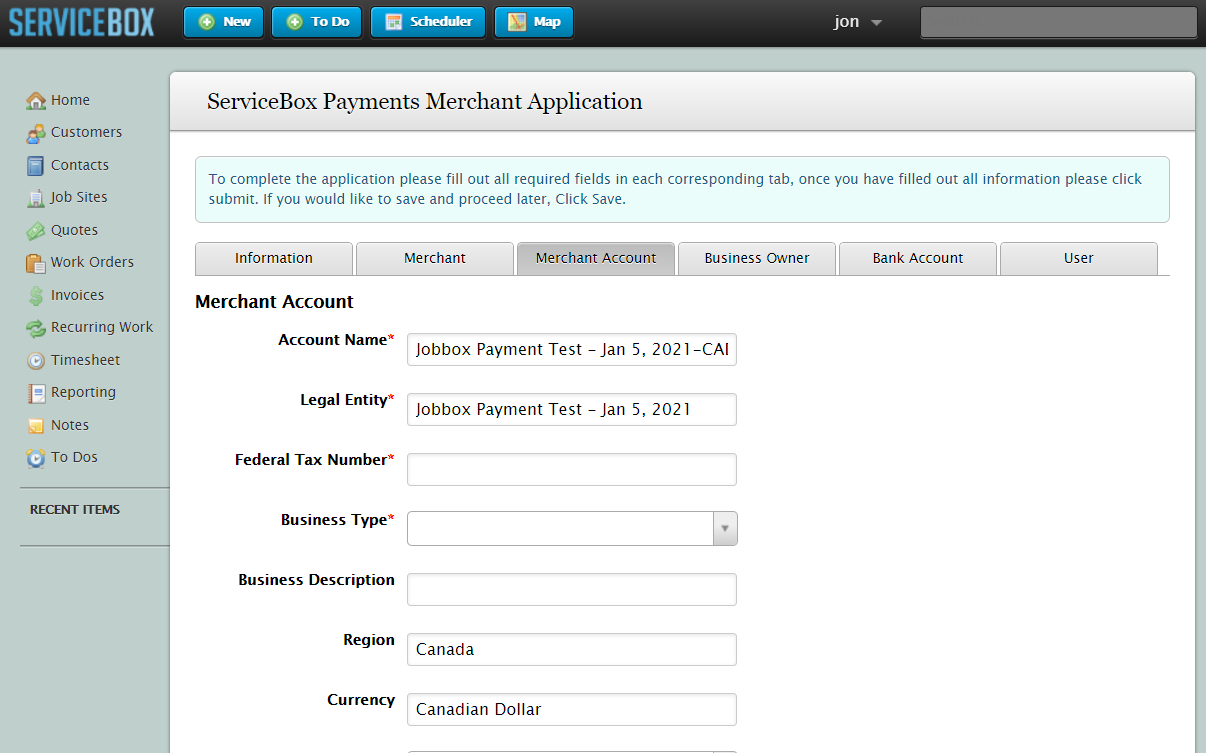
Task: Click the New button label
Action: [237, 22]
